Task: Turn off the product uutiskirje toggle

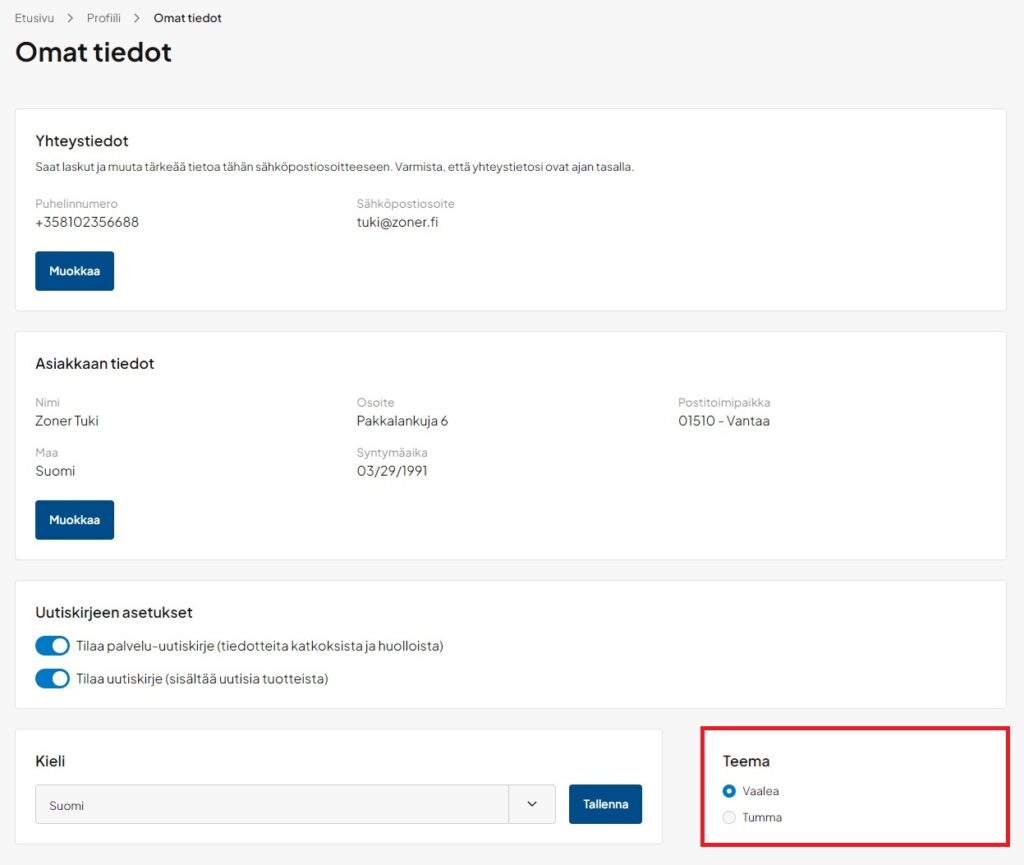Action: [52, 679]
